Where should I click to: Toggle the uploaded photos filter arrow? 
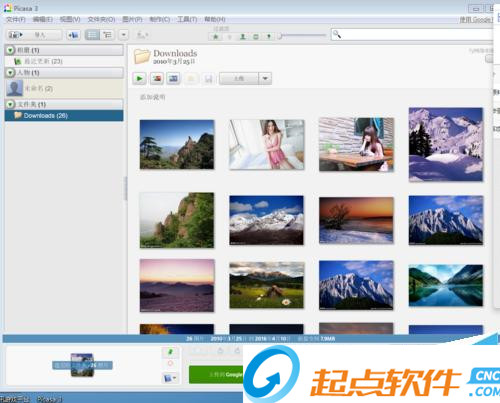(x=229, y=37)
